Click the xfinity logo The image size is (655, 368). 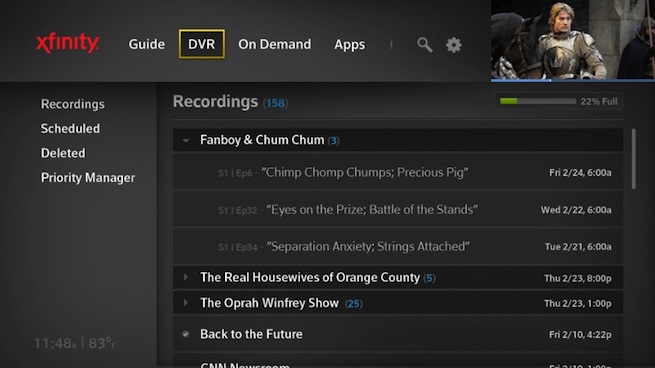tap(68, 43)
